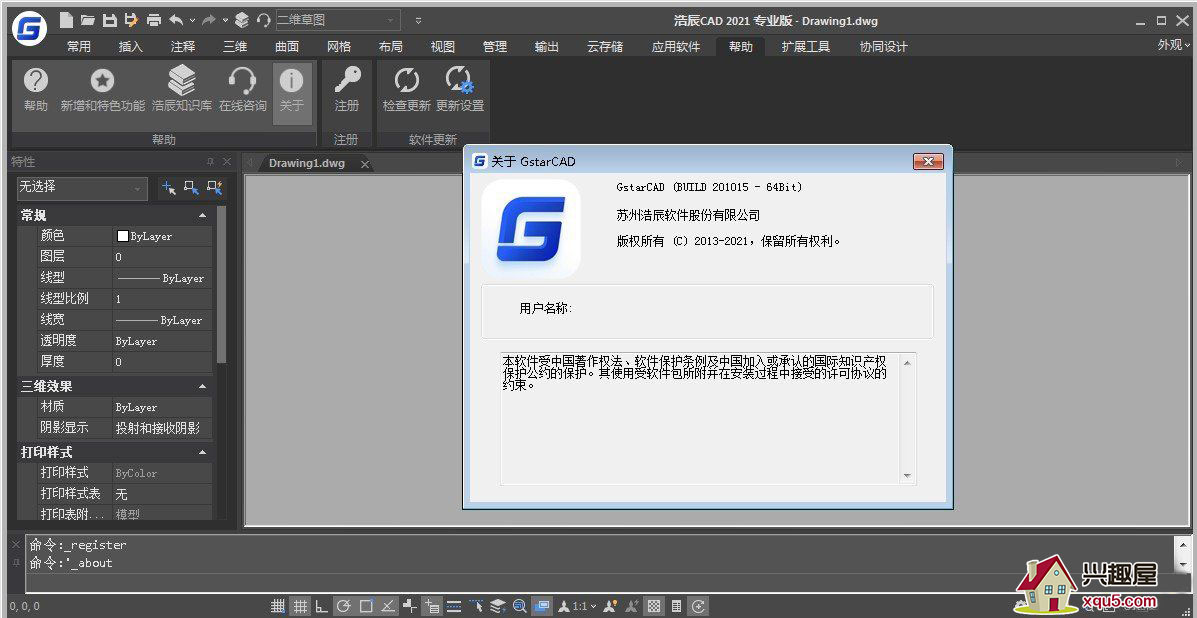Open the knowledge base stack icon in title bar
The height and width of the screenshot is (618, 1197).
pyautogui.click(x=242, y=20)
